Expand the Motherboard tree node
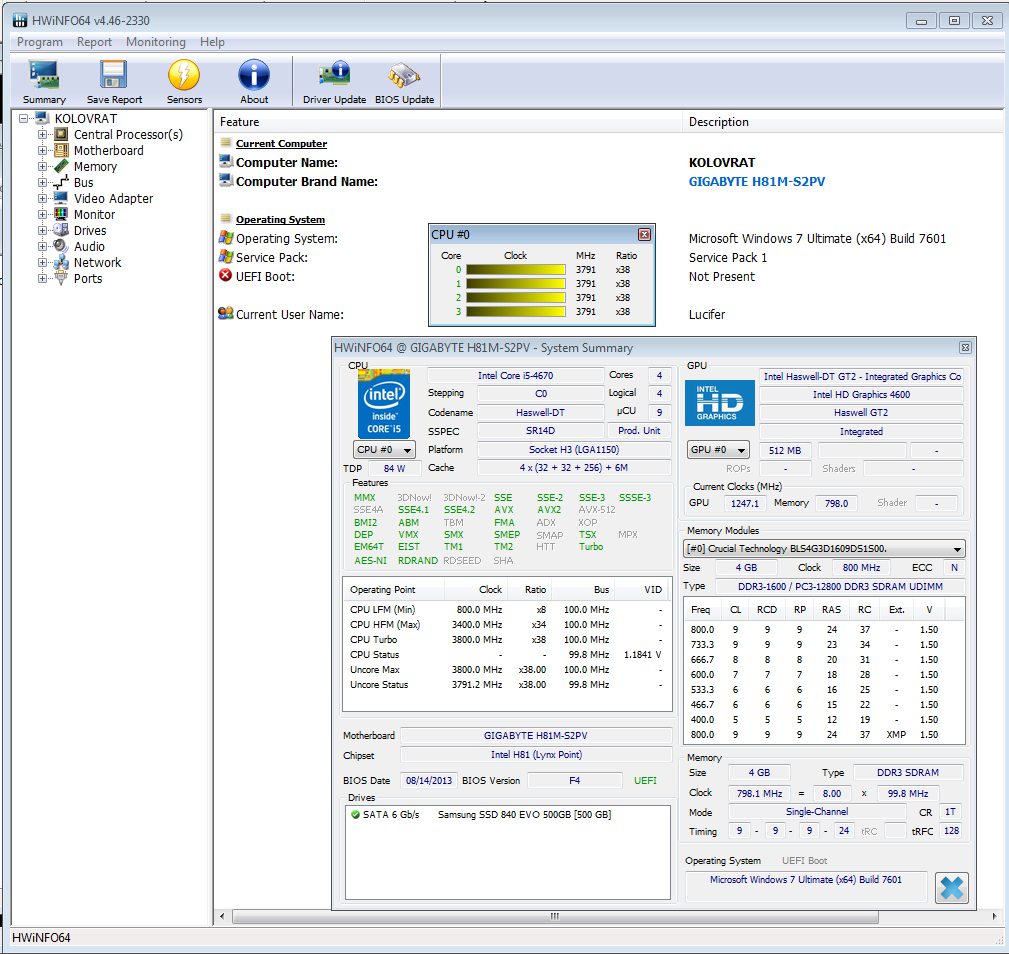Image resolution: width=1009 pixels, height=954 pixels. tap(42, 151)
